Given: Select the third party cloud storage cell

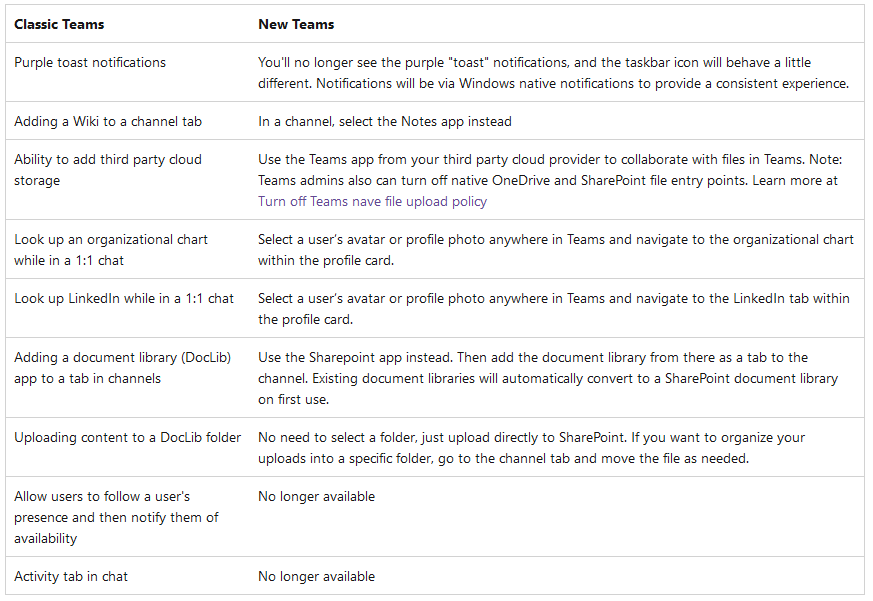Looking at the screenshot, I should [x=108, y=170].
